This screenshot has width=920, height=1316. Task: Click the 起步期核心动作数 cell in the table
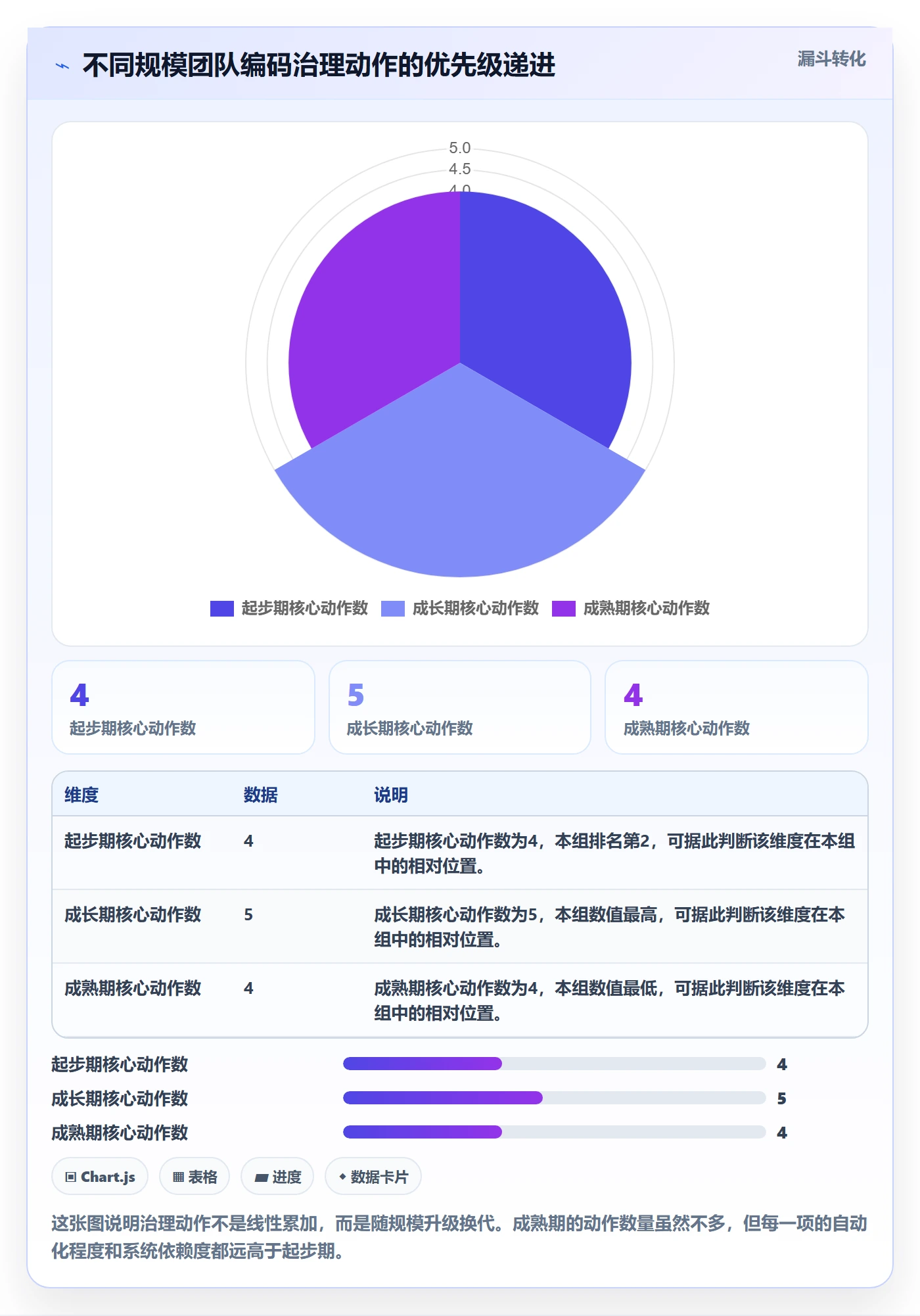pos(133,841)
